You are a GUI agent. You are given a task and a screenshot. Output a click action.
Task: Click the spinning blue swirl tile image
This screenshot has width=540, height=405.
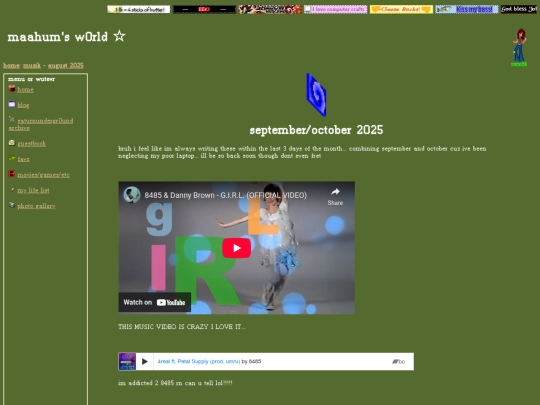coord(316,95)
